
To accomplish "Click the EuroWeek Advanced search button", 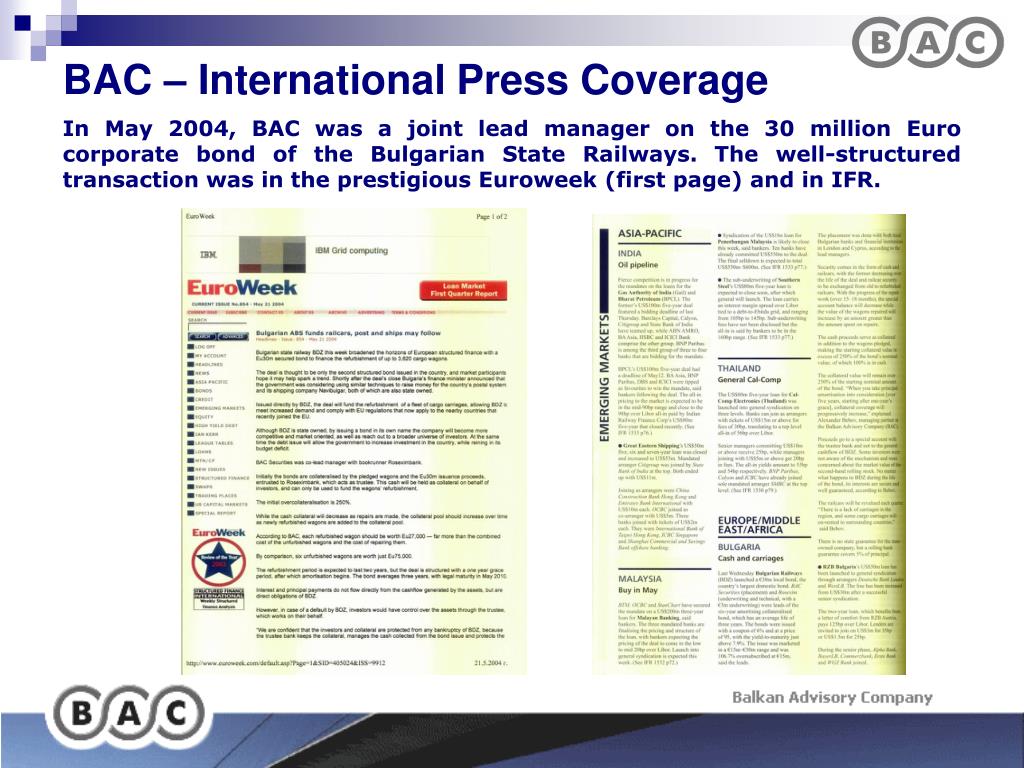I will click(x=233, y=336).
